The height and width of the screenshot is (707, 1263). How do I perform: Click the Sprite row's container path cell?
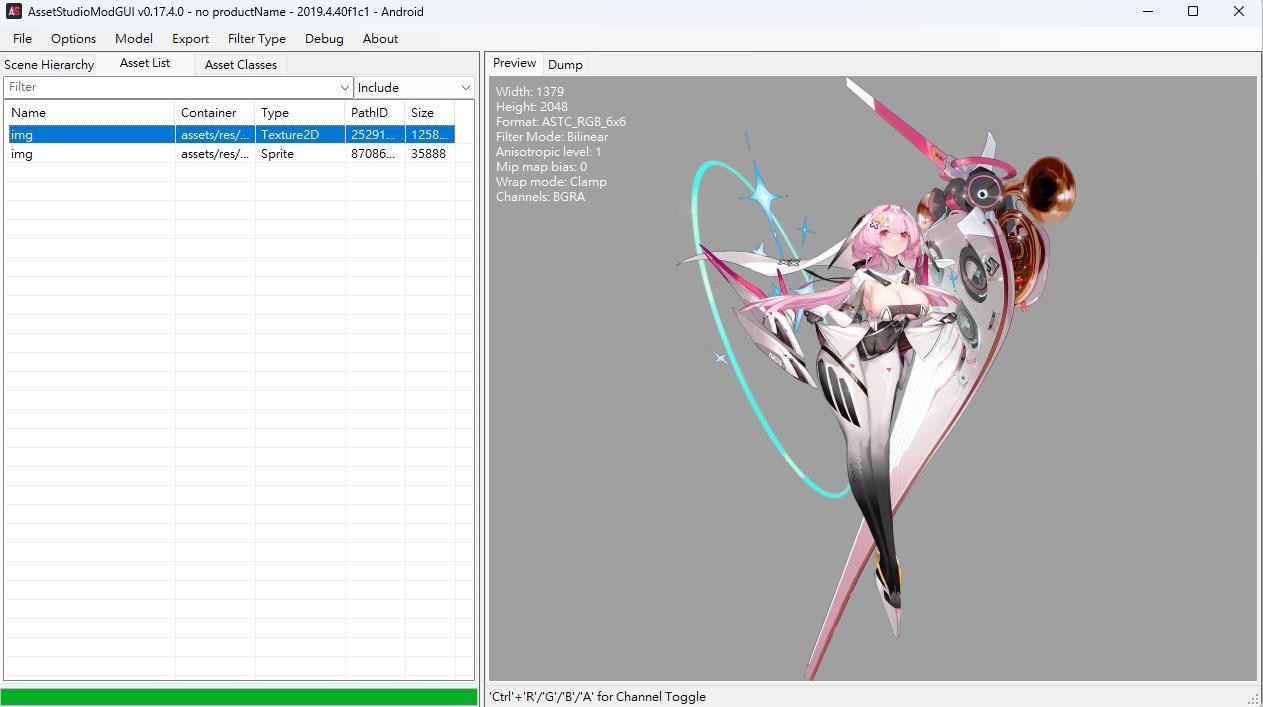pos(215,154)
